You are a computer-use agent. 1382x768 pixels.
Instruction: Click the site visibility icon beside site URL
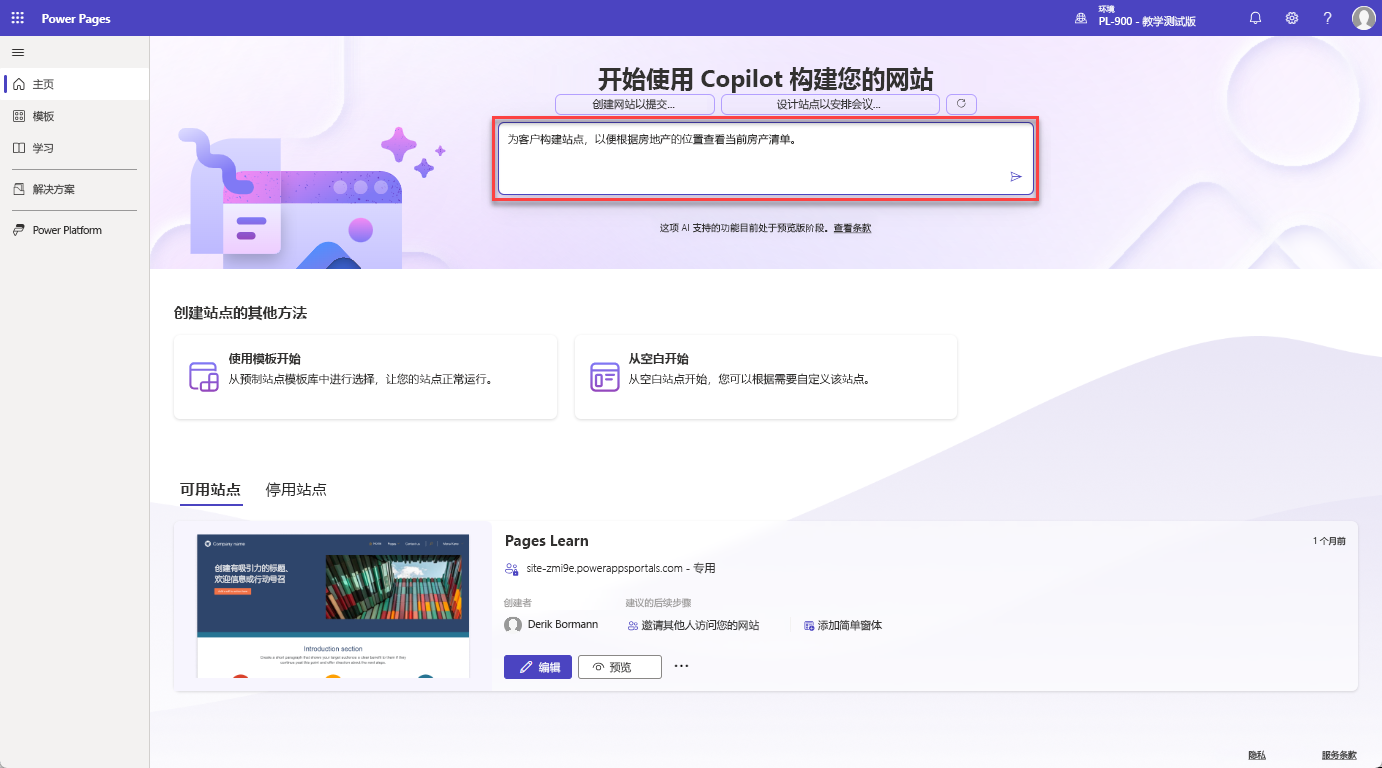(513, 568)
